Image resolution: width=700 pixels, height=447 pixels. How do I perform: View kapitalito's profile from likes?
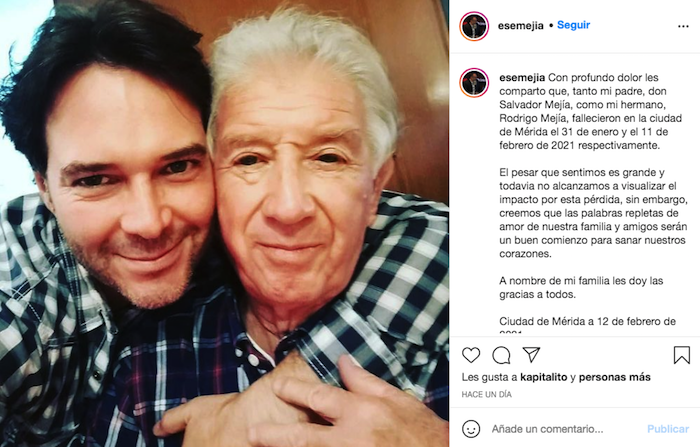click(544, 377)
